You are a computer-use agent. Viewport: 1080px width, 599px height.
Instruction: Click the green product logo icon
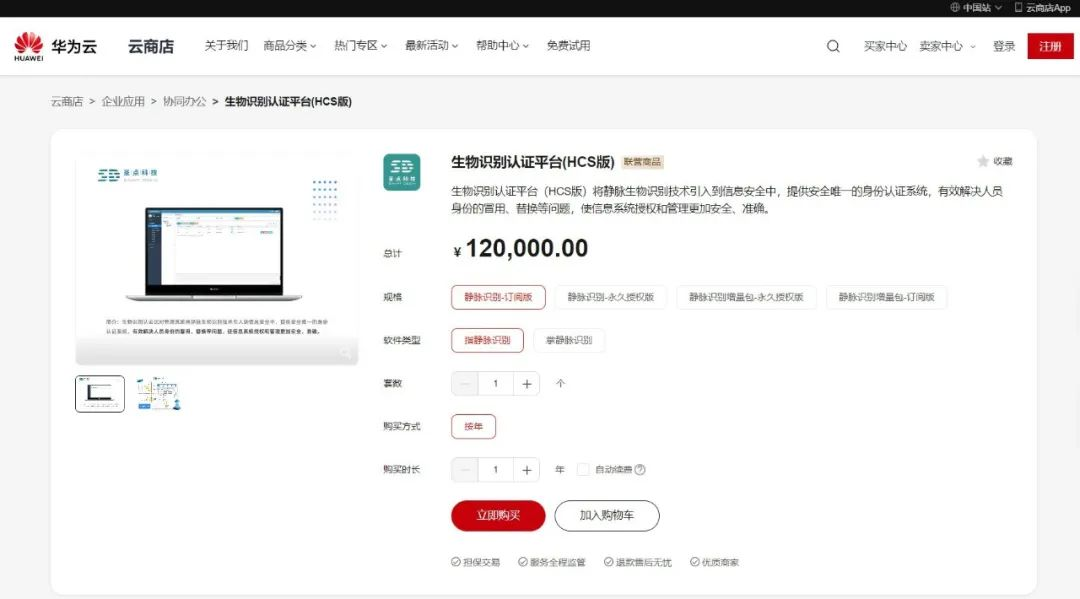pyautogui.click(x=402, y=172)
